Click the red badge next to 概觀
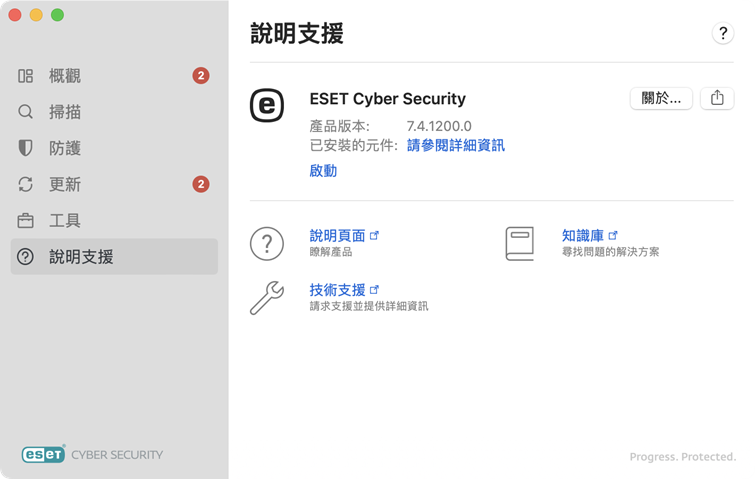 pyautogui.click(x=201, y=76)
